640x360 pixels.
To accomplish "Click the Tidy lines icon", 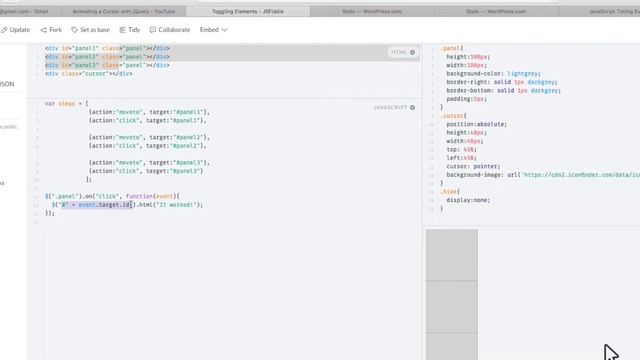I will 122,30.
